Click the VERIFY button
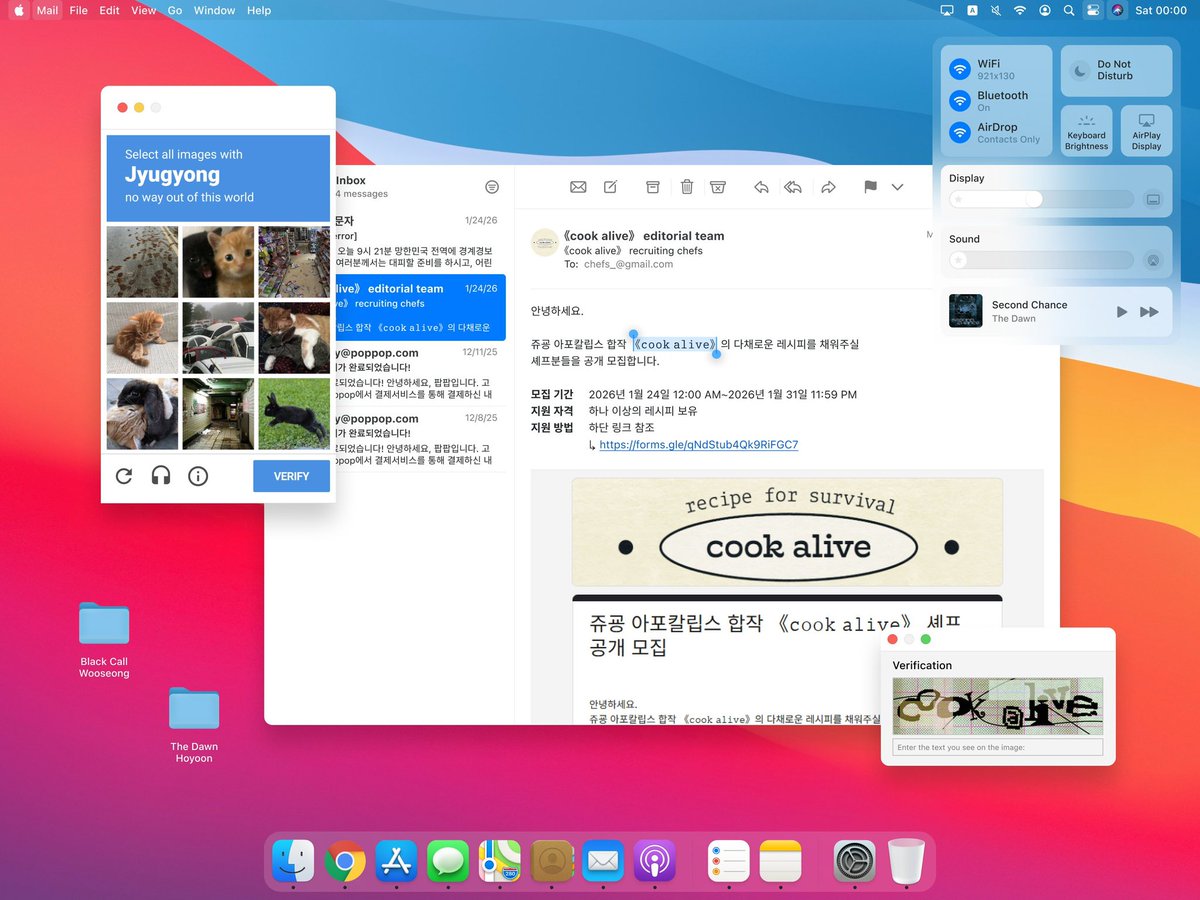The image size is (1200, 900). [x=292, y=476]
